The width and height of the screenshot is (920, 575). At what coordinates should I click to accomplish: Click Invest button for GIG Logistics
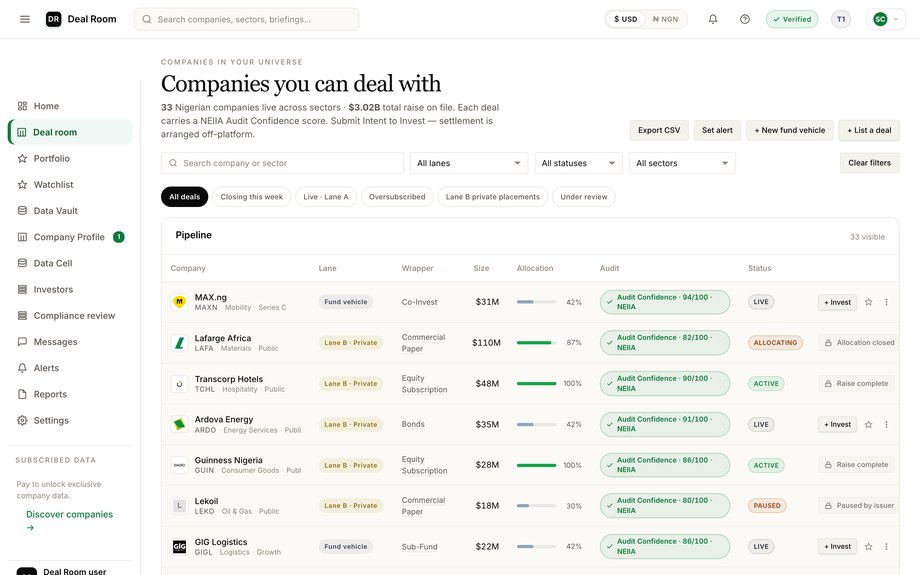(x=837, y=547)
